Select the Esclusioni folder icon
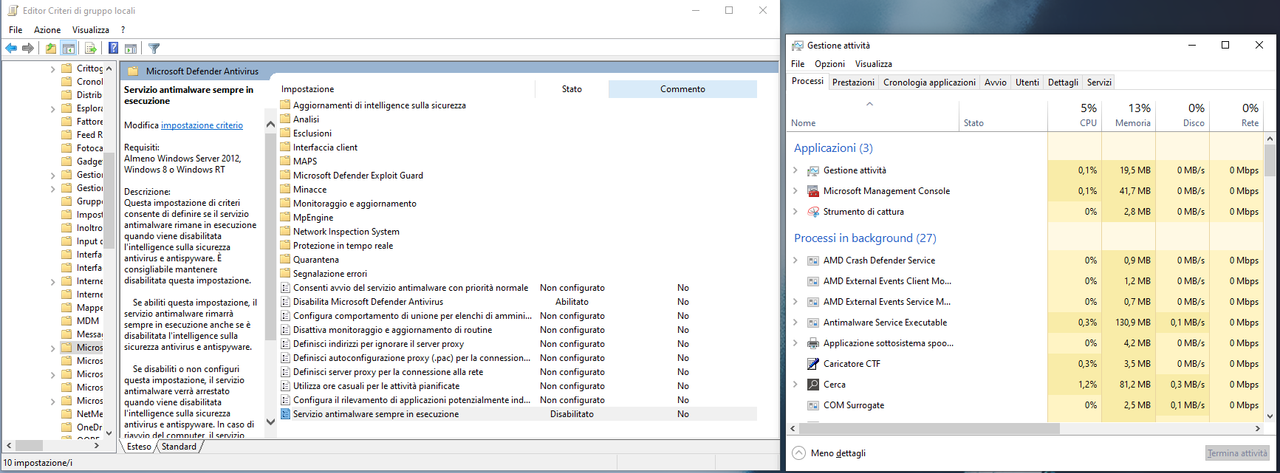The image size is (1280, 473). [x=285, y=133]
